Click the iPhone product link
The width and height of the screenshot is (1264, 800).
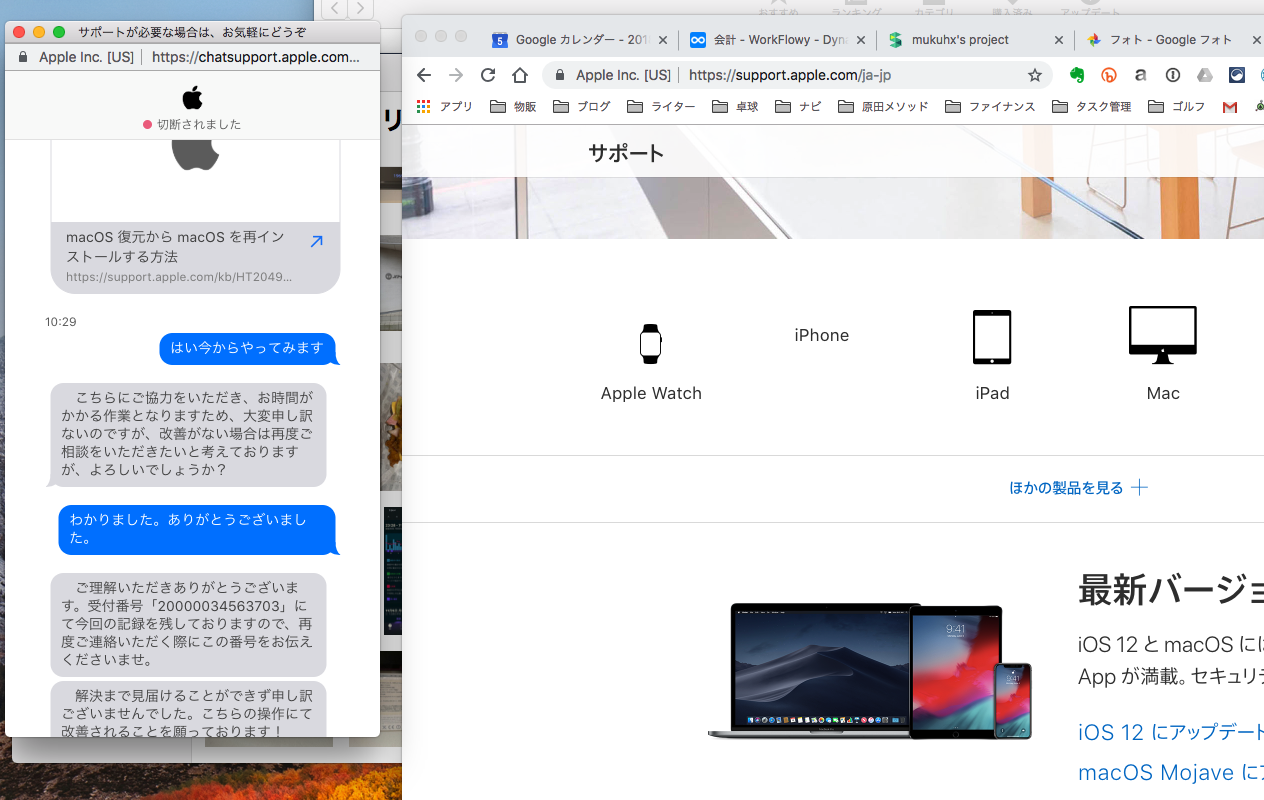(822, 335)
